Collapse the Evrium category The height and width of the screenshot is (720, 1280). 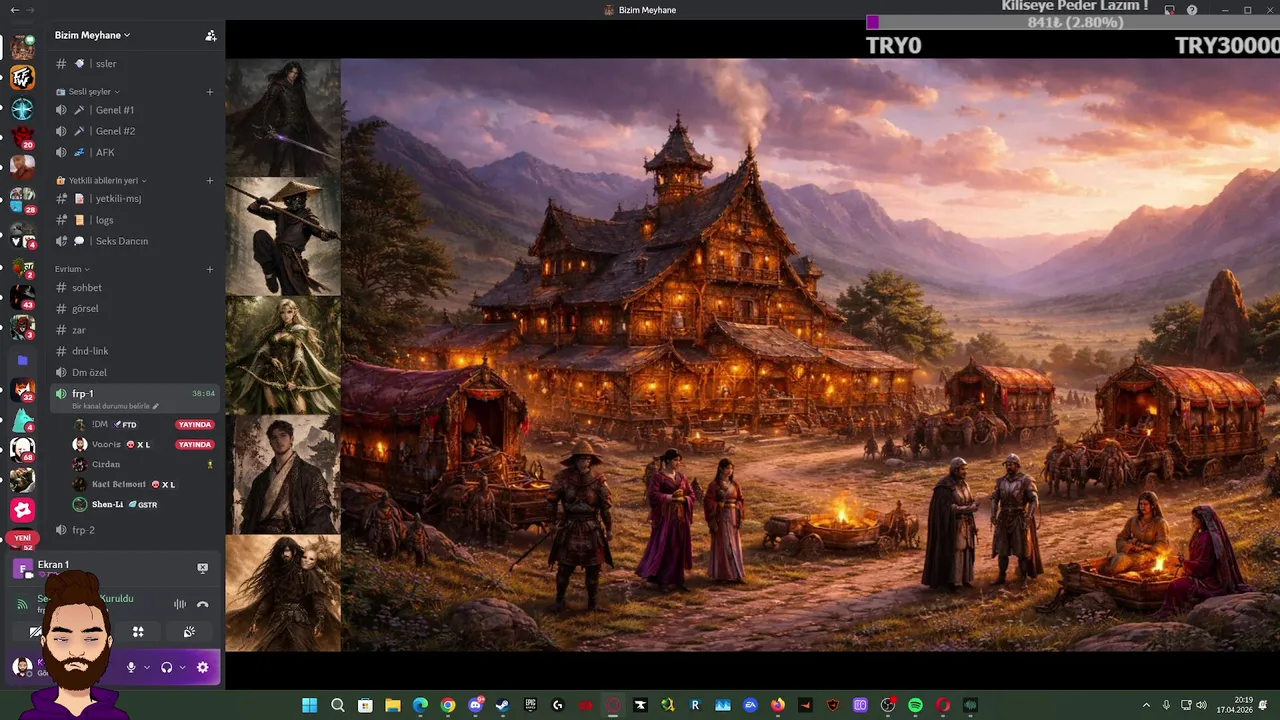tap(72, 269)
